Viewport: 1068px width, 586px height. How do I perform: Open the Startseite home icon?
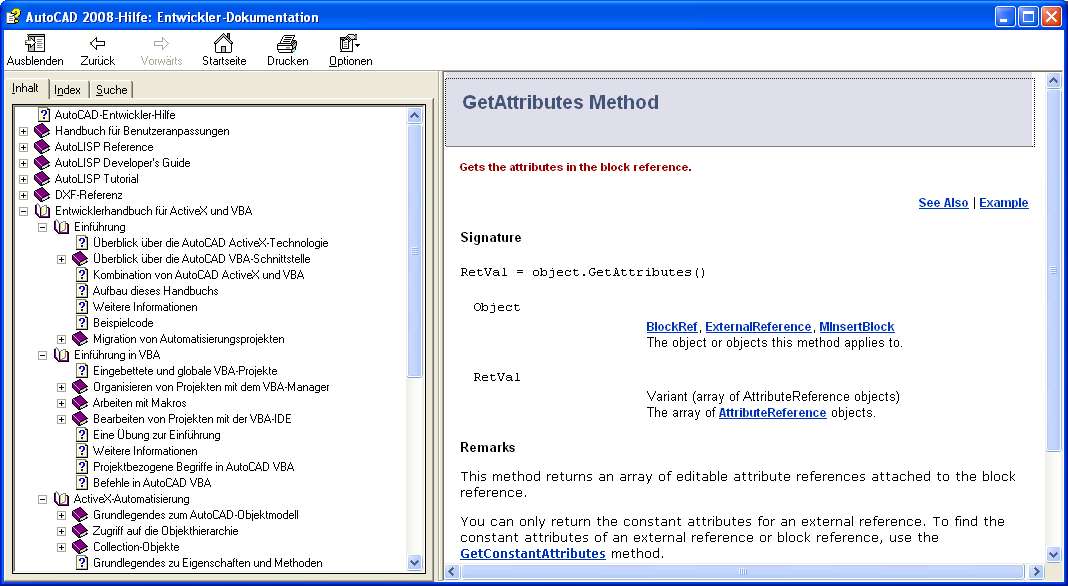tap(223, 43)
